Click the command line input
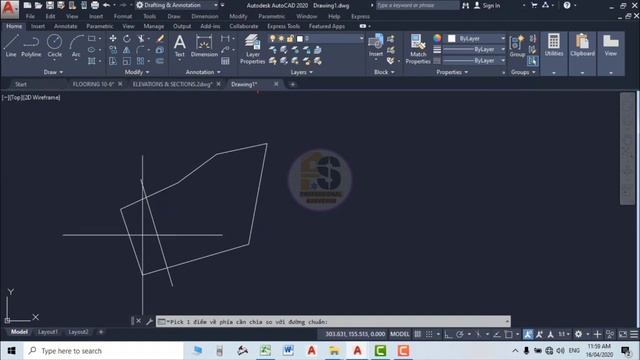 [333, 322]
